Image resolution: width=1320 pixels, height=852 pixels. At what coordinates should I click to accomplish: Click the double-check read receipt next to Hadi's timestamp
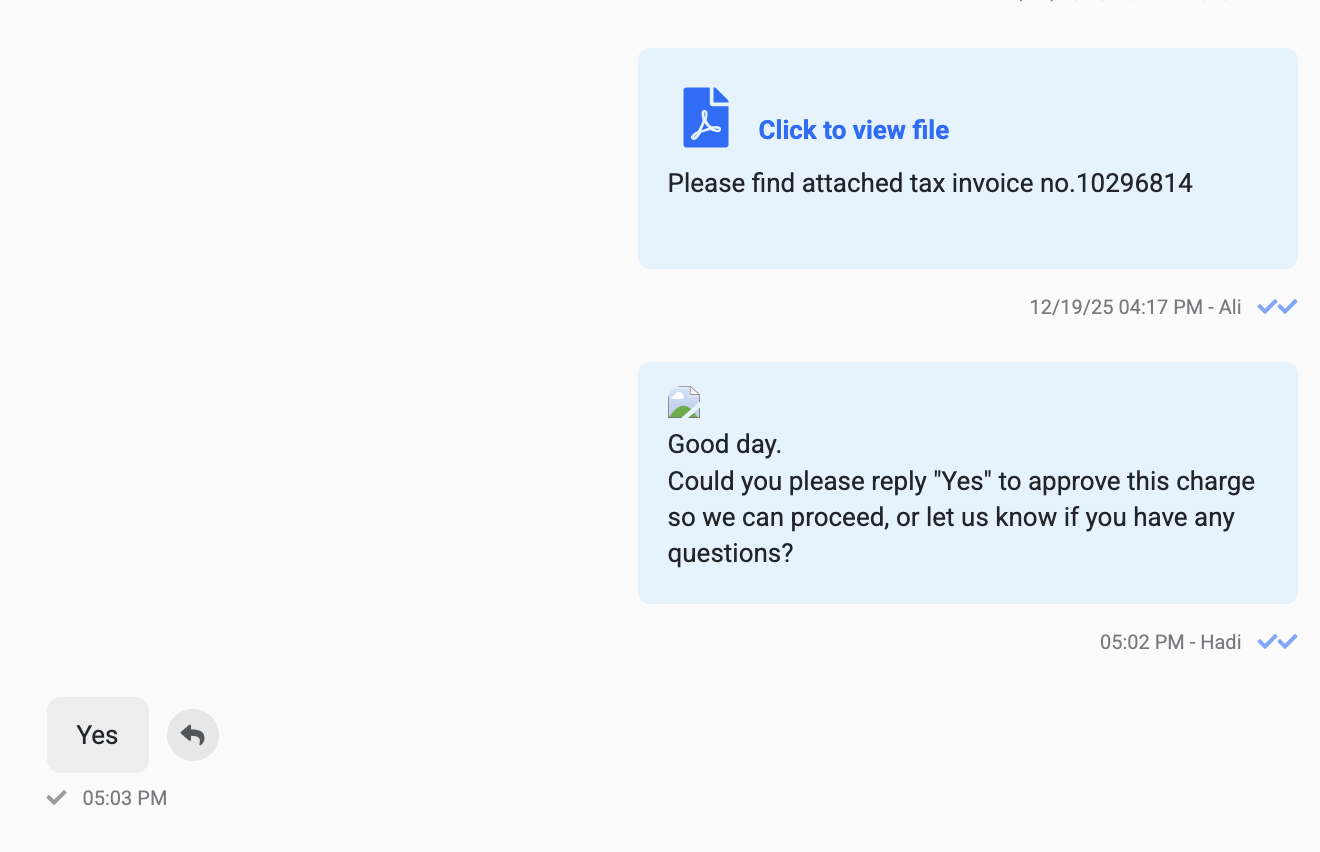click(1277, 642)
